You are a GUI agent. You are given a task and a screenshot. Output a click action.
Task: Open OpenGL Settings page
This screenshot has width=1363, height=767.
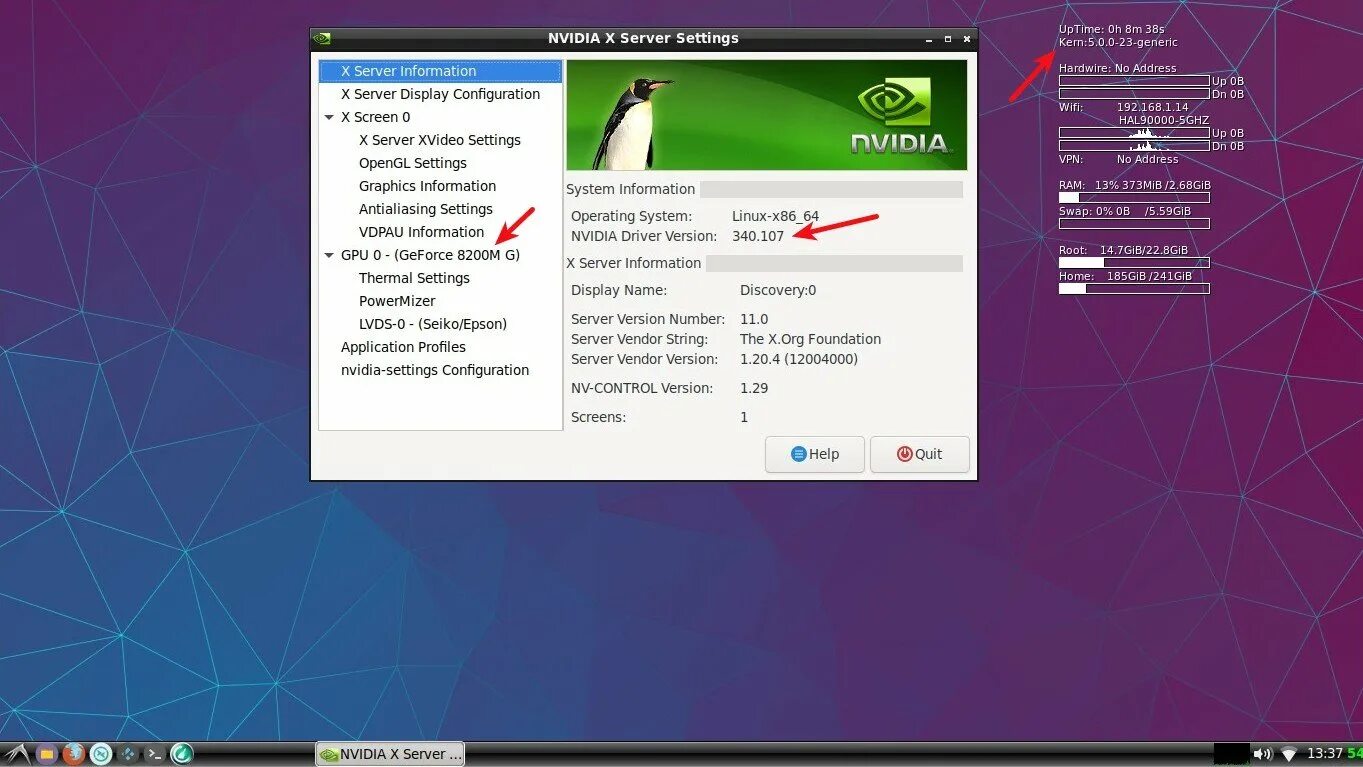413,163
